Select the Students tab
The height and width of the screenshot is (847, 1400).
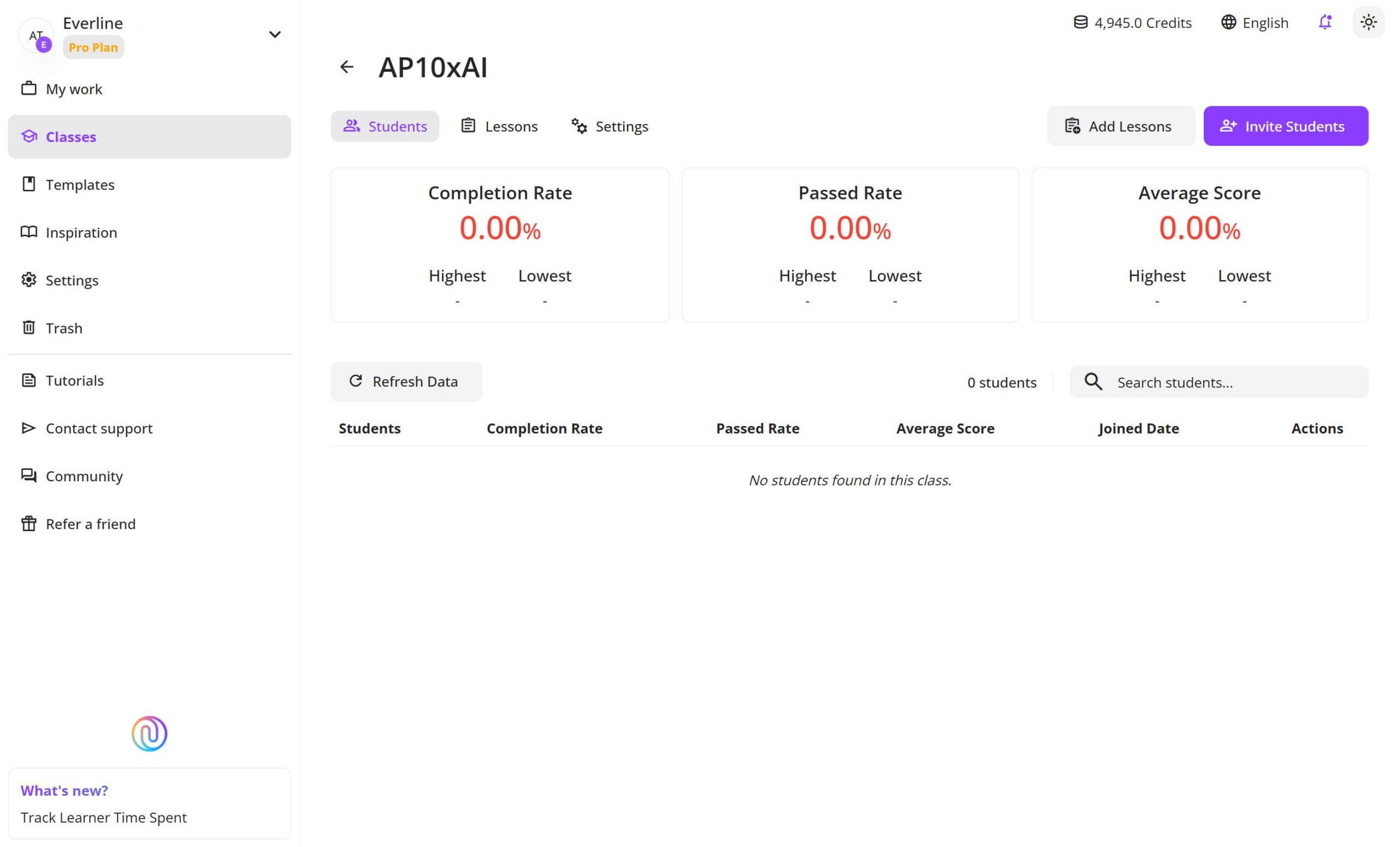(x=384, y=126)
